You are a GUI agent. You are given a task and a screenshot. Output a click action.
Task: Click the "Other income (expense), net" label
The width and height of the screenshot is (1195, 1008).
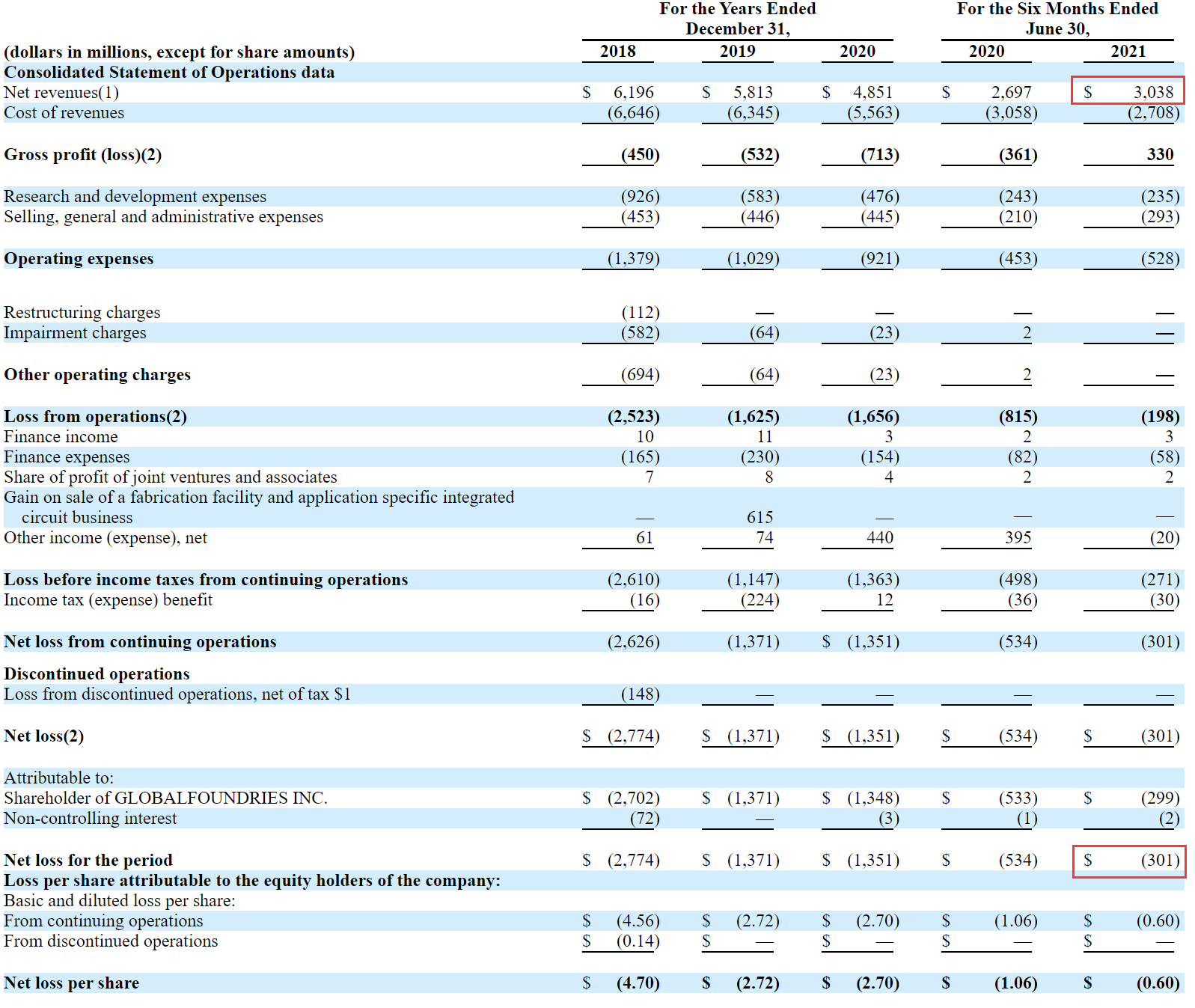(x=106, y=537)
